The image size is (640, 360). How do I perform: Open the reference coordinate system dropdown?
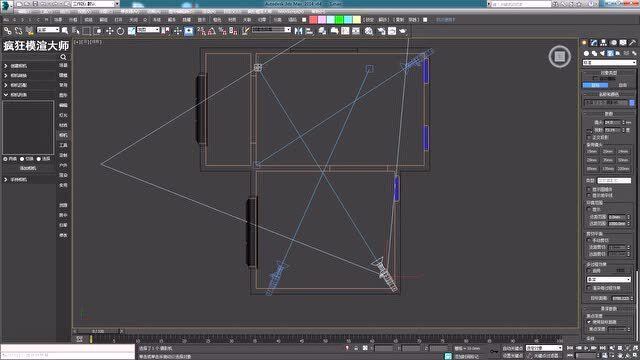coord(148,30)
